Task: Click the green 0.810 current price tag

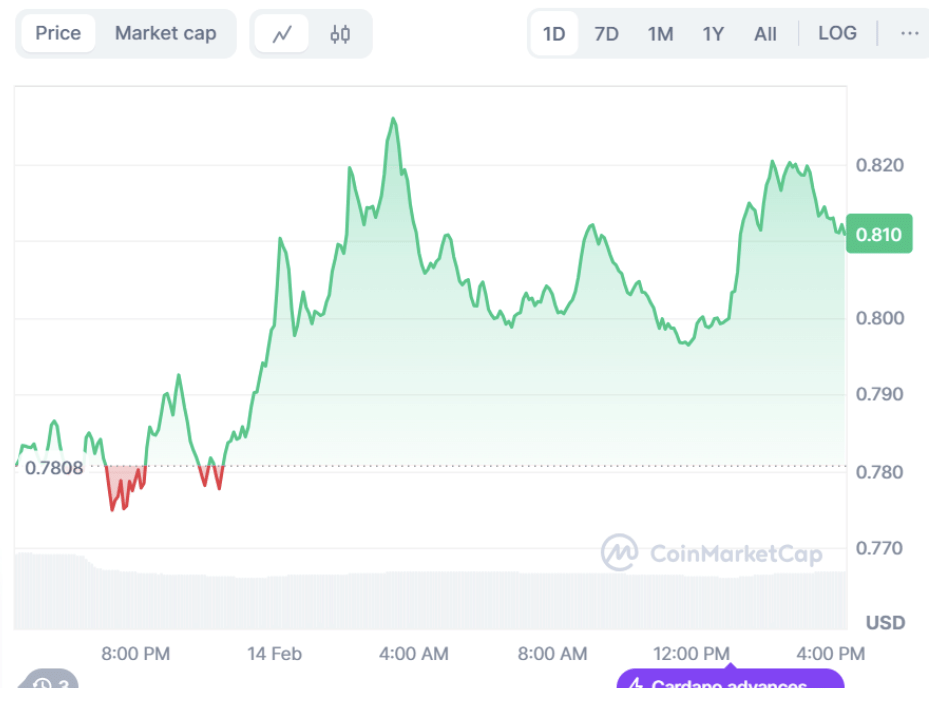Action: (878, 235)
